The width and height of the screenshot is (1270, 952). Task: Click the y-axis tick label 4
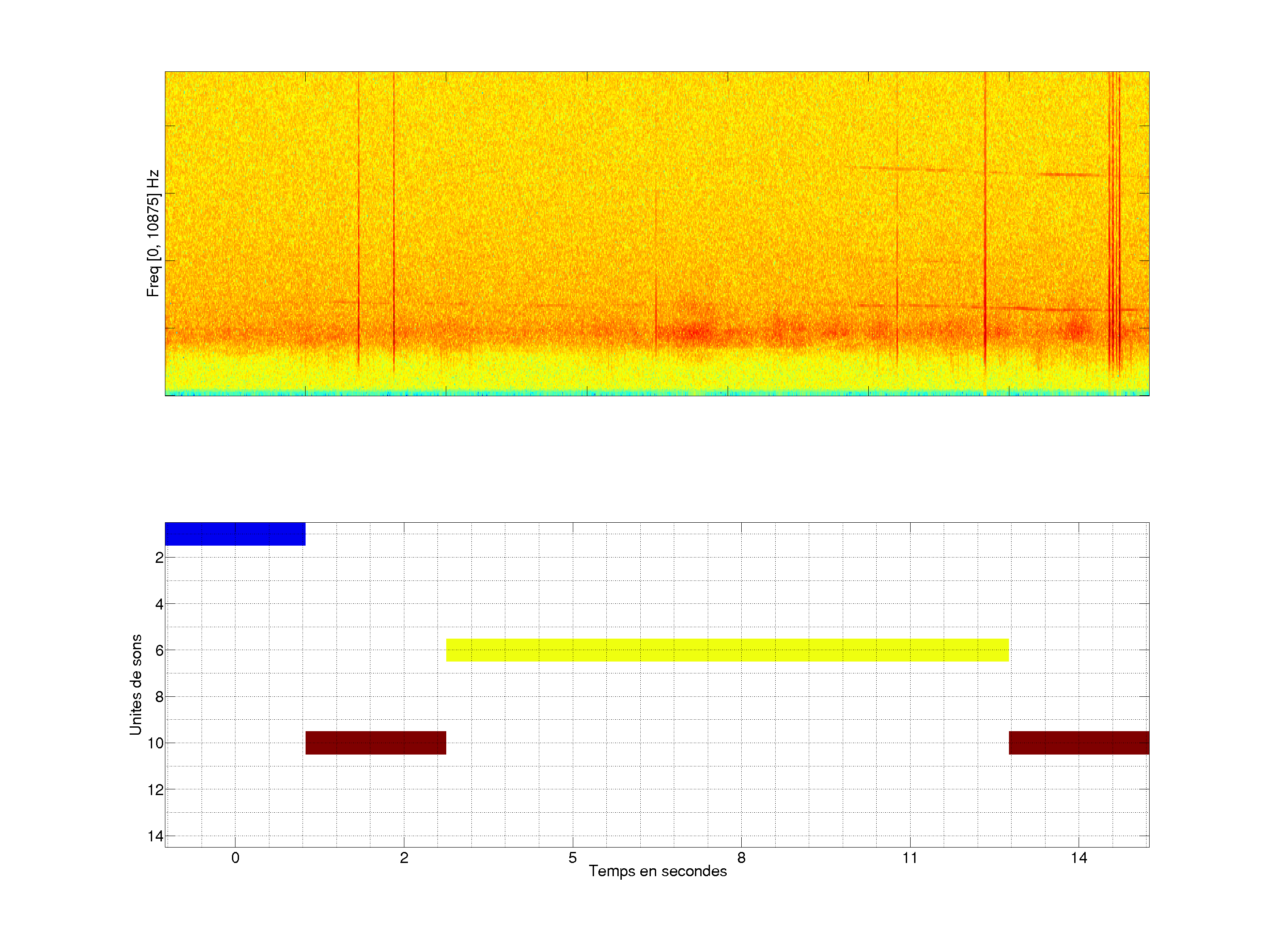point(159,604)
